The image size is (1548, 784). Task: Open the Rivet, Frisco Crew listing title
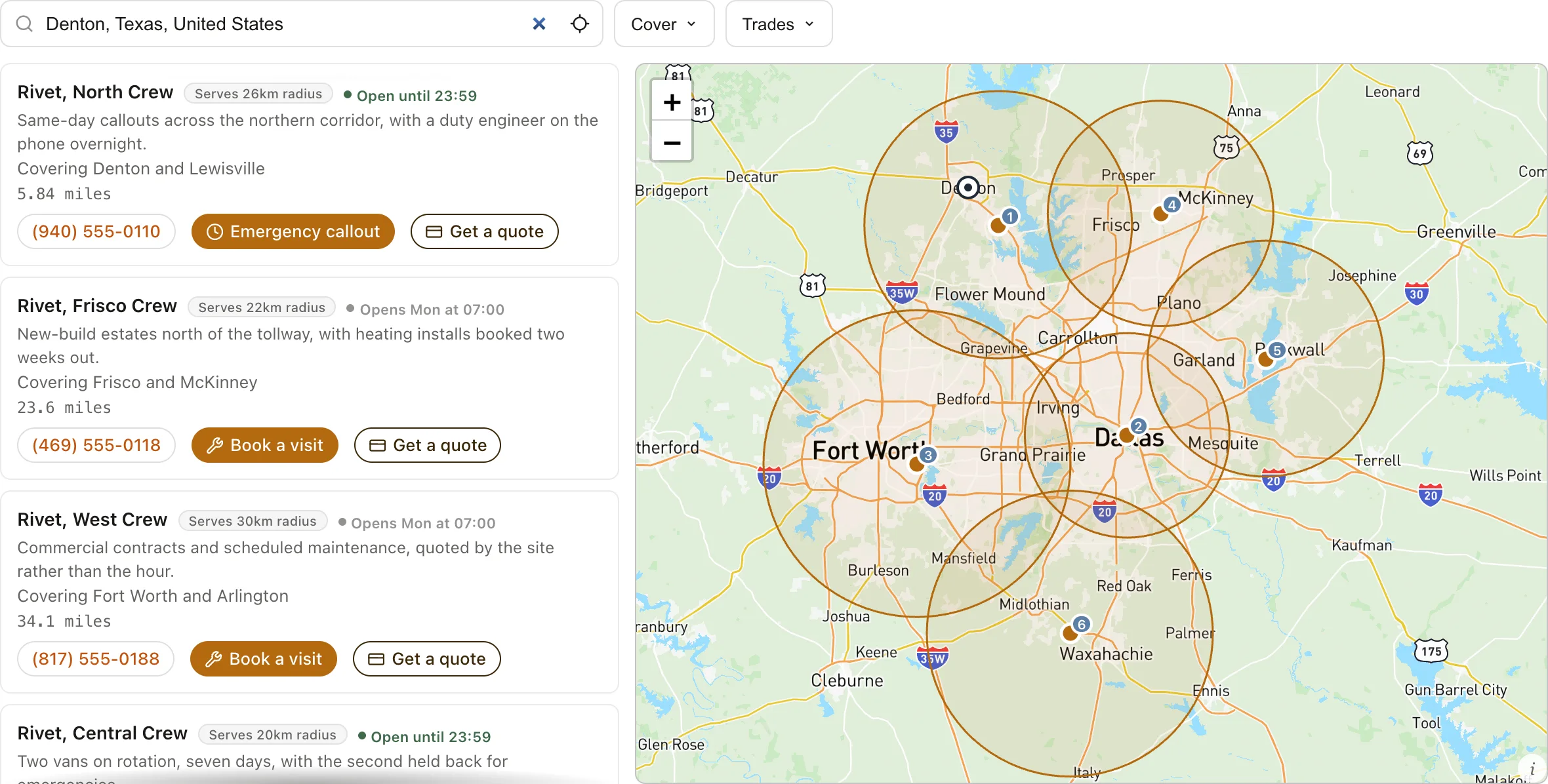(x=97, y=306)
